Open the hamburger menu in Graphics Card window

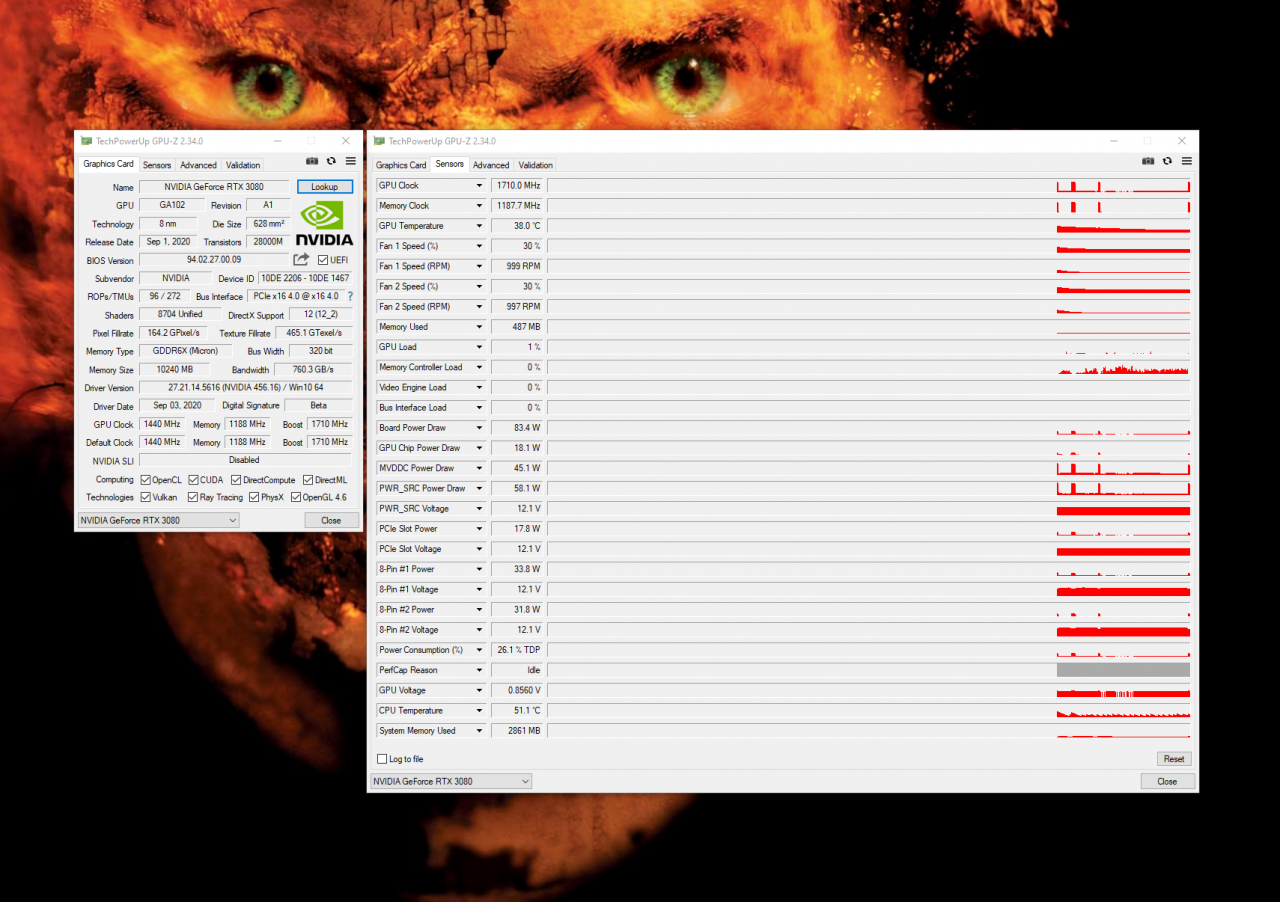click(x=350, y=161)
